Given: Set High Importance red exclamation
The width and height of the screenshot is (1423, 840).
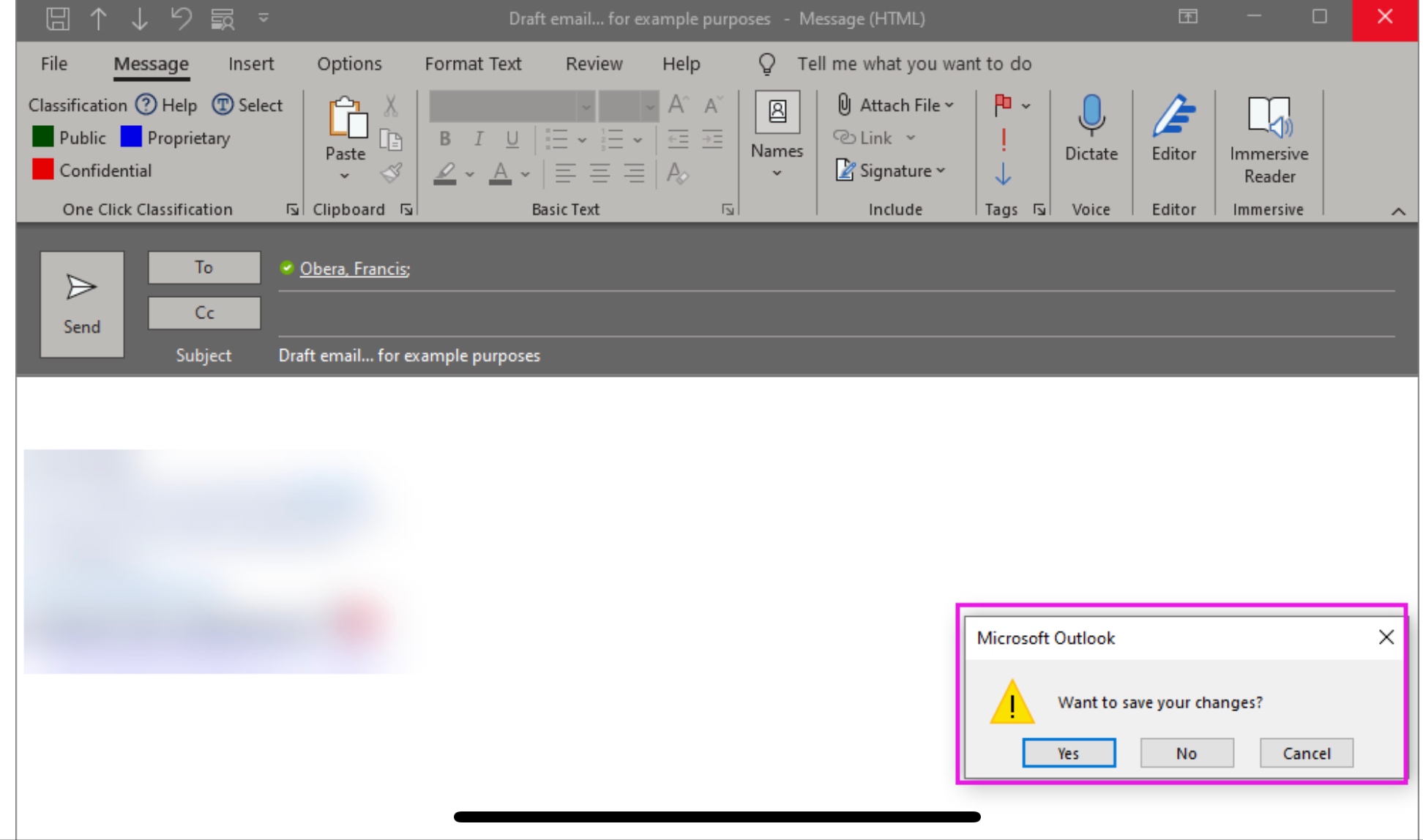Looking at the screenshot, I should [x=1004, y=139].
